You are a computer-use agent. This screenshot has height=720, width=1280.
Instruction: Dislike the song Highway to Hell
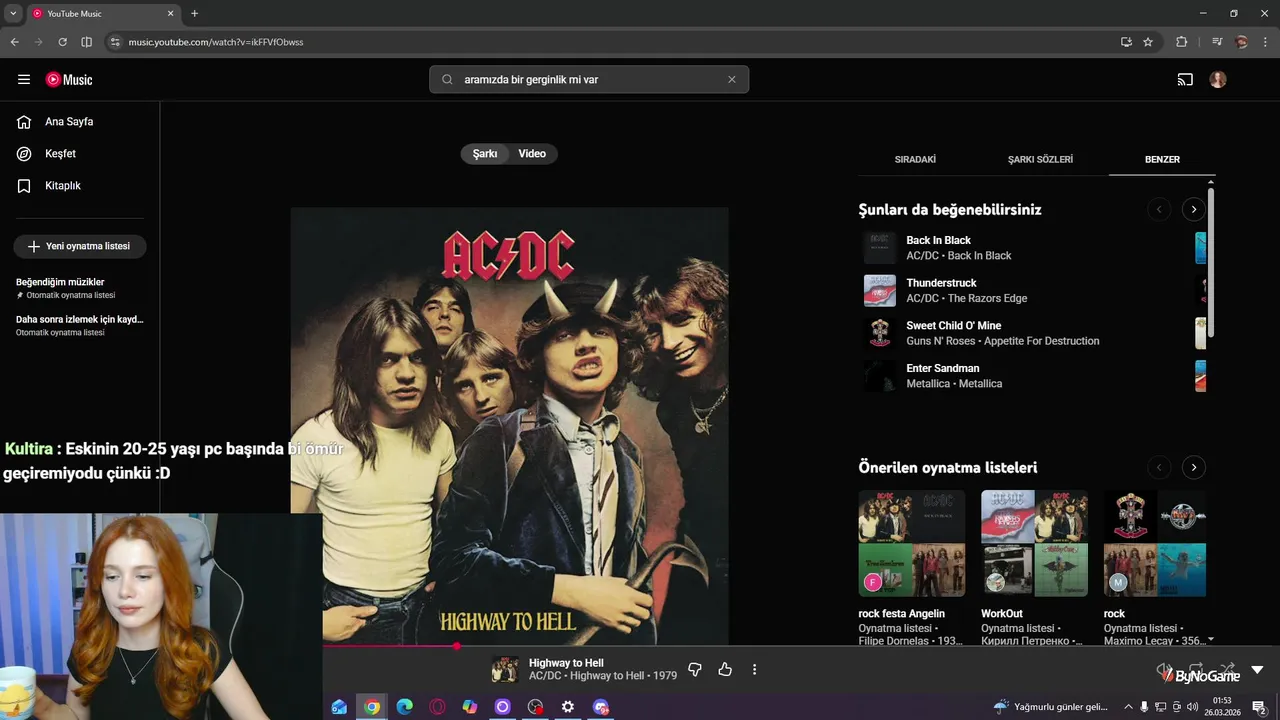coord(695,670)
